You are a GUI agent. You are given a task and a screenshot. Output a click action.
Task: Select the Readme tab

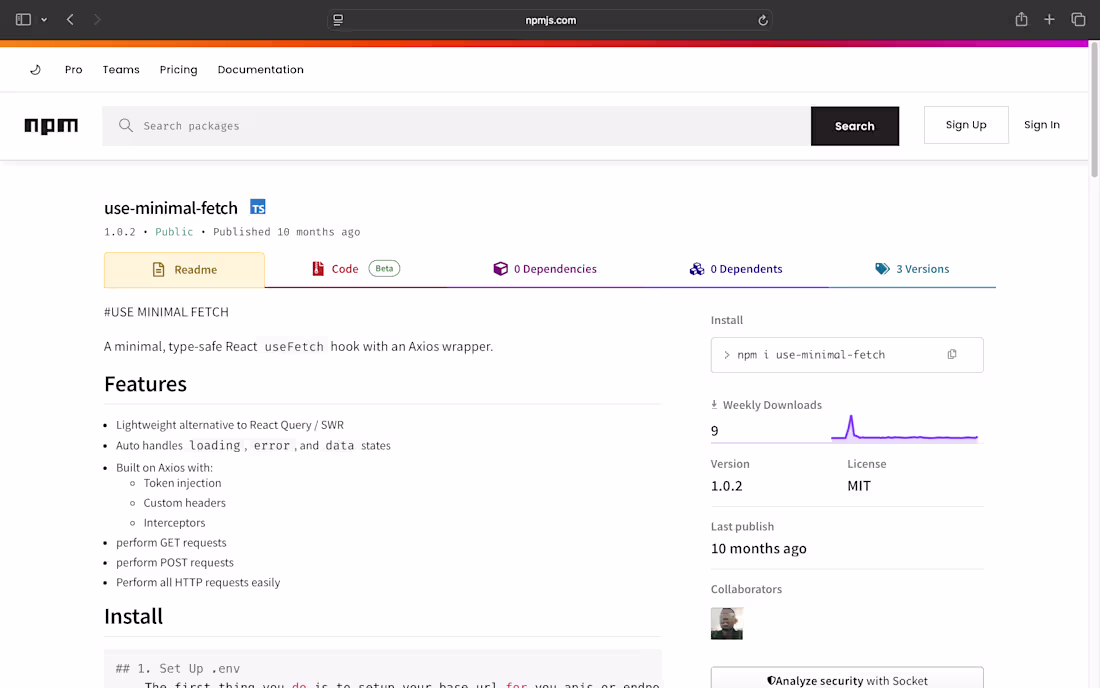[x=185, y=269]
